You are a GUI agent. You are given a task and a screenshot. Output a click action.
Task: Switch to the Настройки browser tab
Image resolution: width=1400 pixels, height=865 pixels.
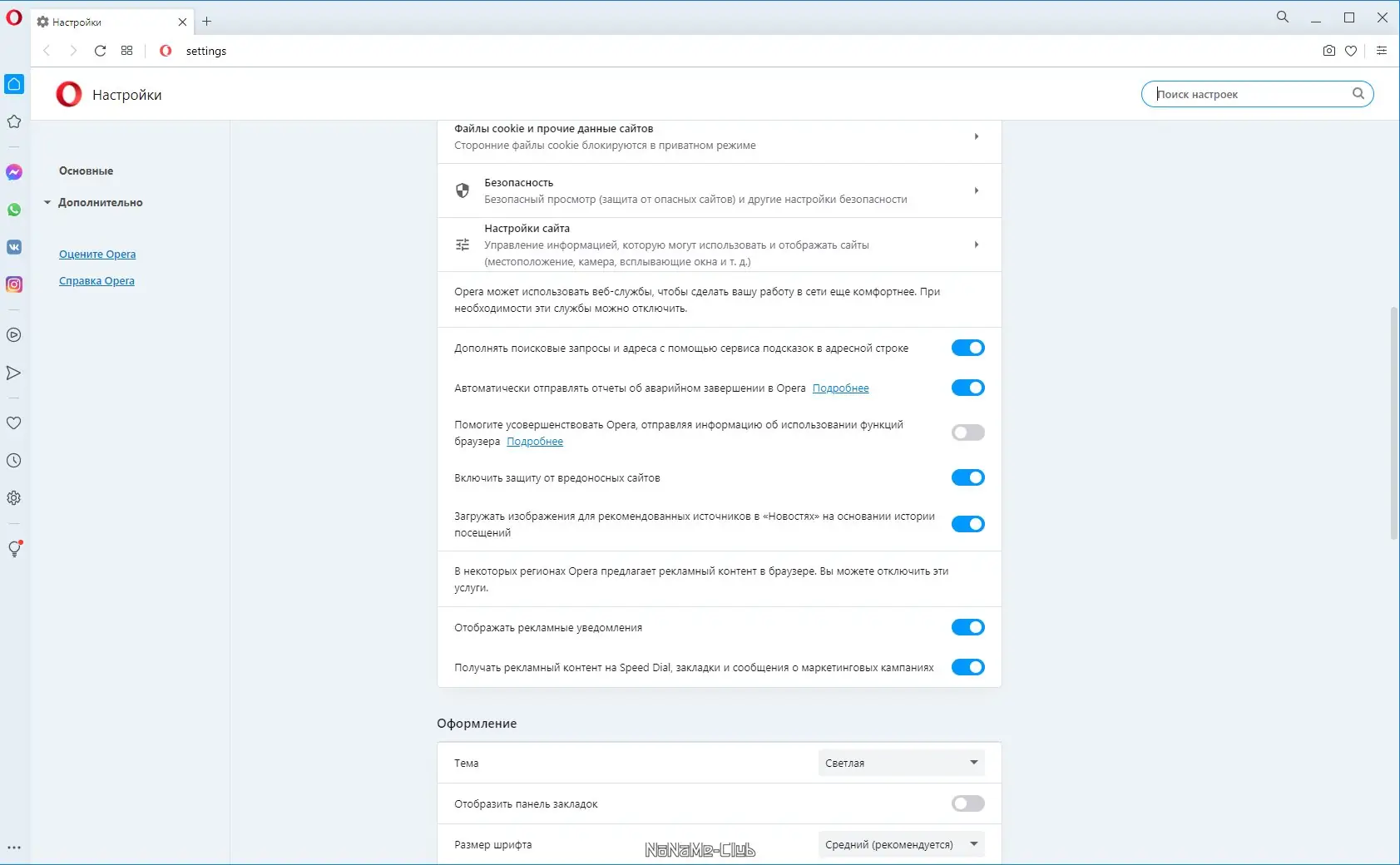click(x=112, y=22)
